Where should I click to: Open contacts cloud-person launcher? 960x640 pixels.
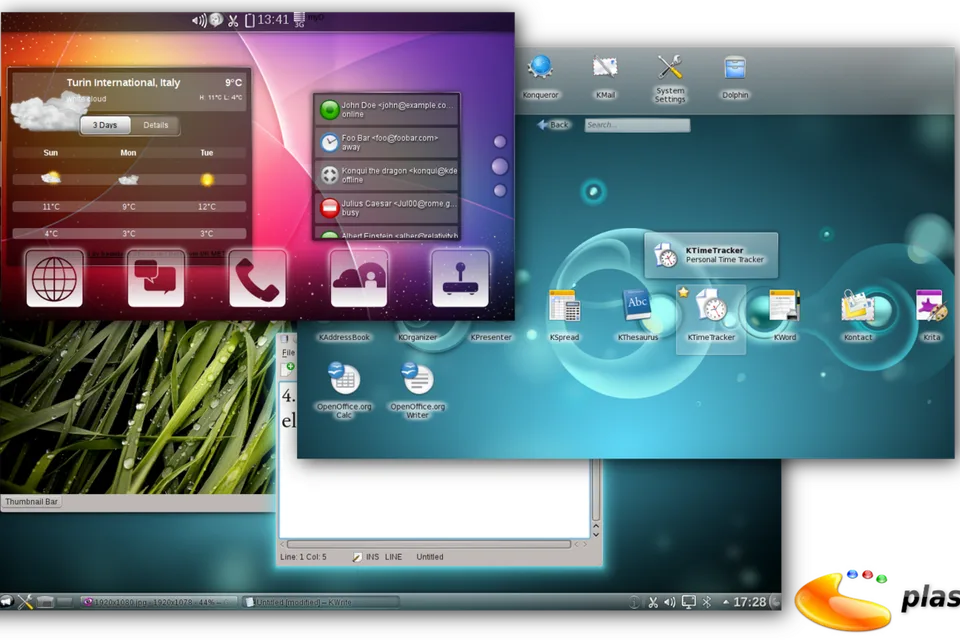tap(359, 279)
